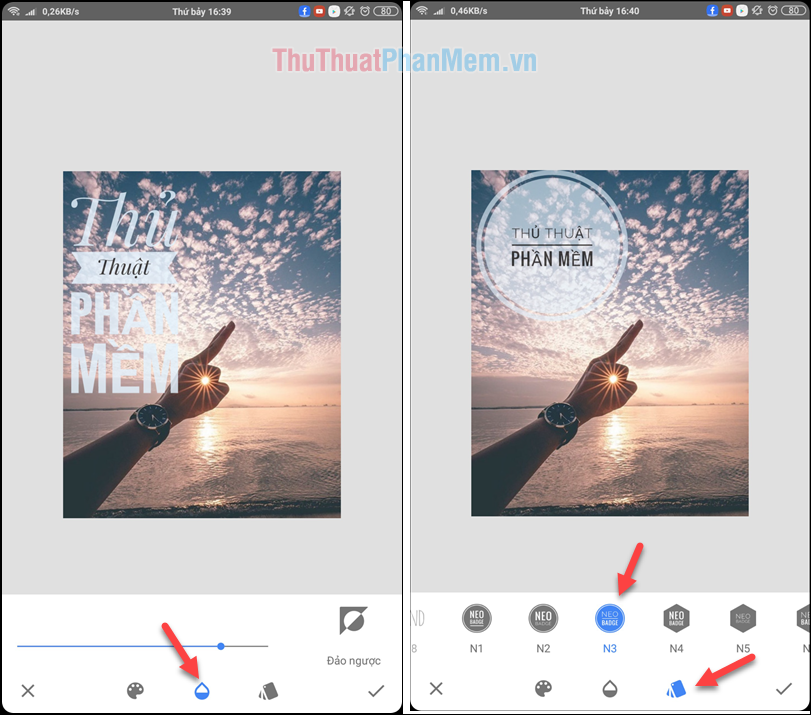The image size is (811, 715).
Task: Switch to the N5 badge style
Action: [x=743, y=617]
